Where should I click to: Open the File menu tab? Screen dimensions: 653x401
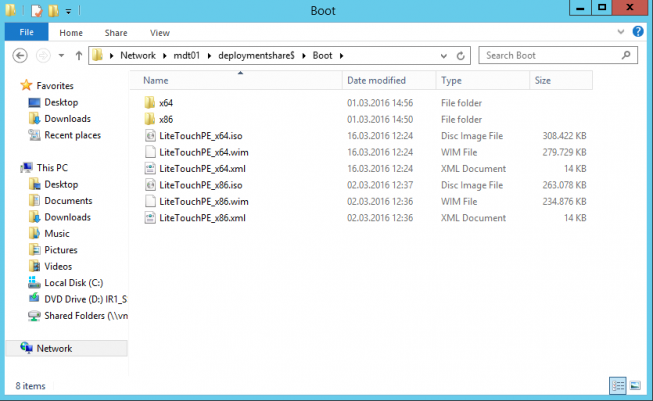26,32
